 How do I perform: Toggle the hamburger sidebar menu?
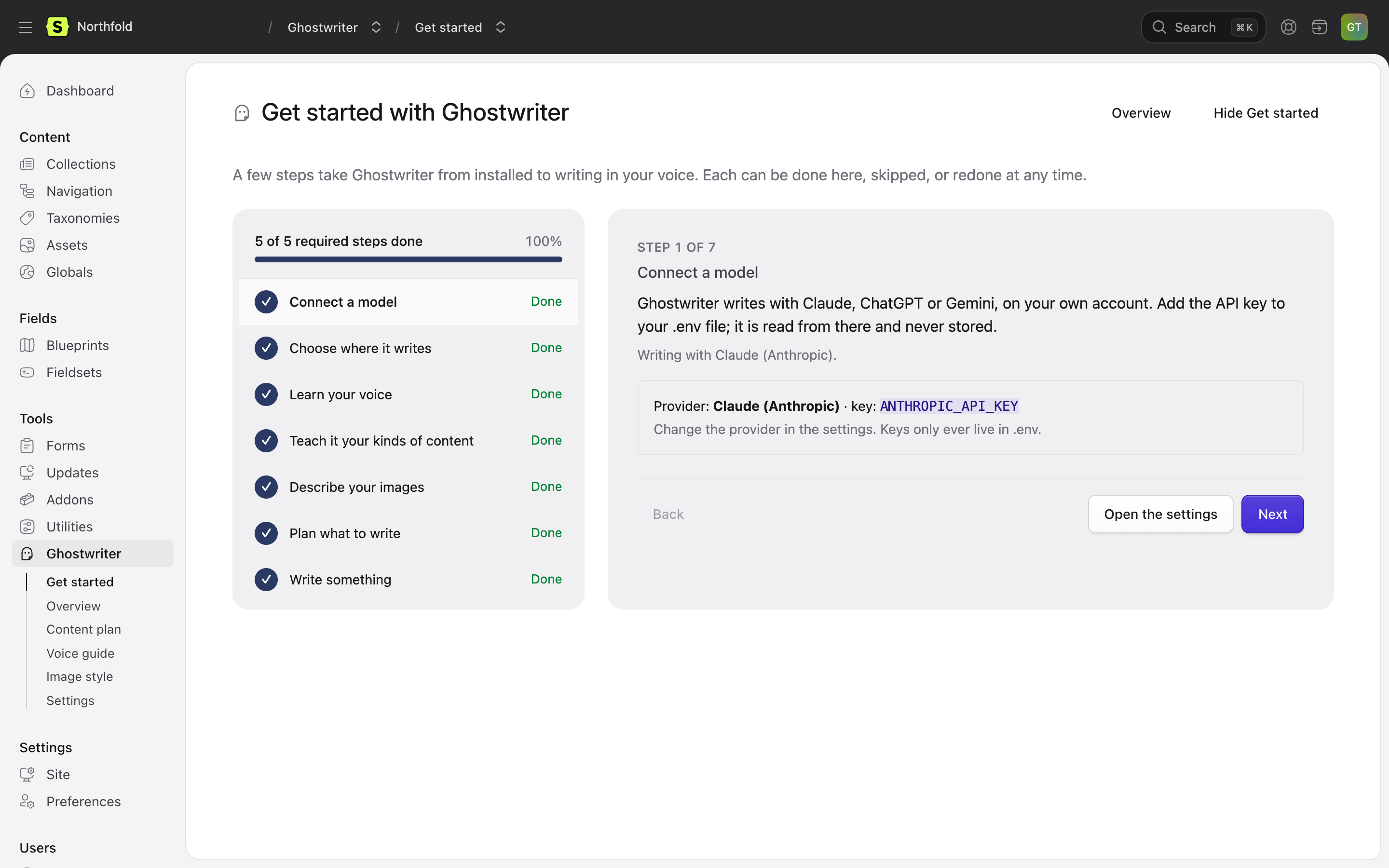tap(25, 27)
